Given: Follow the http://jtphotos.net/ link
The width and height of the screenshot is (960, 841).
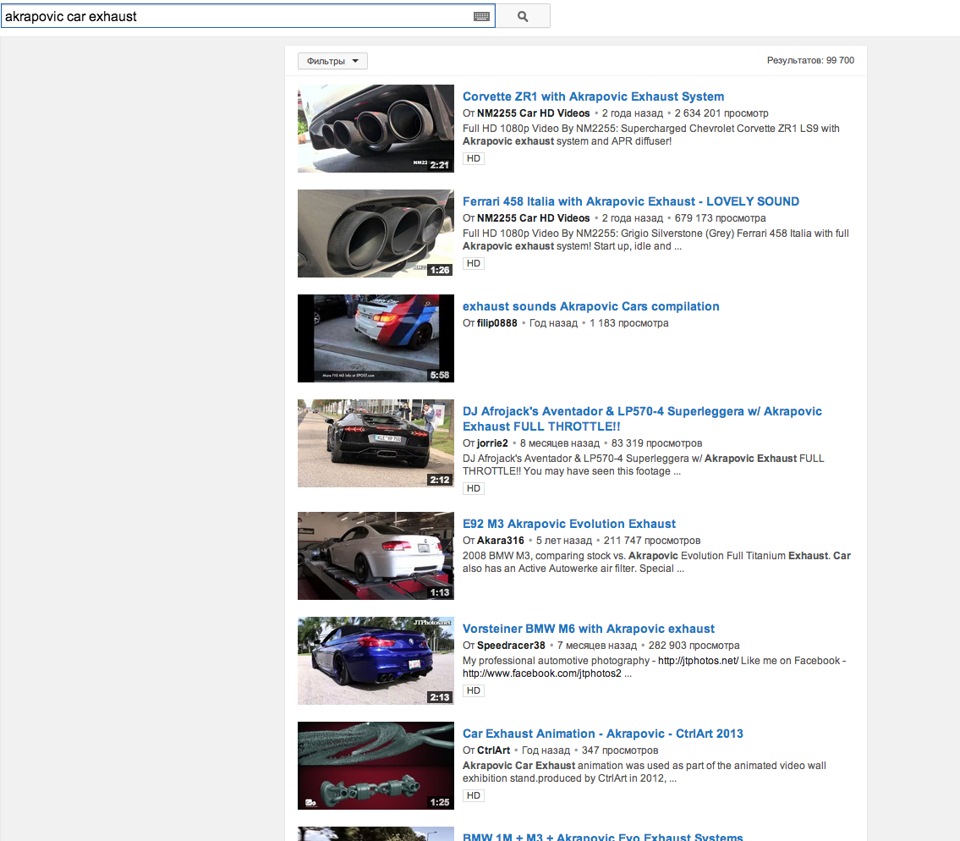Looking at the screenshot, I should click(x=698, y=660).
